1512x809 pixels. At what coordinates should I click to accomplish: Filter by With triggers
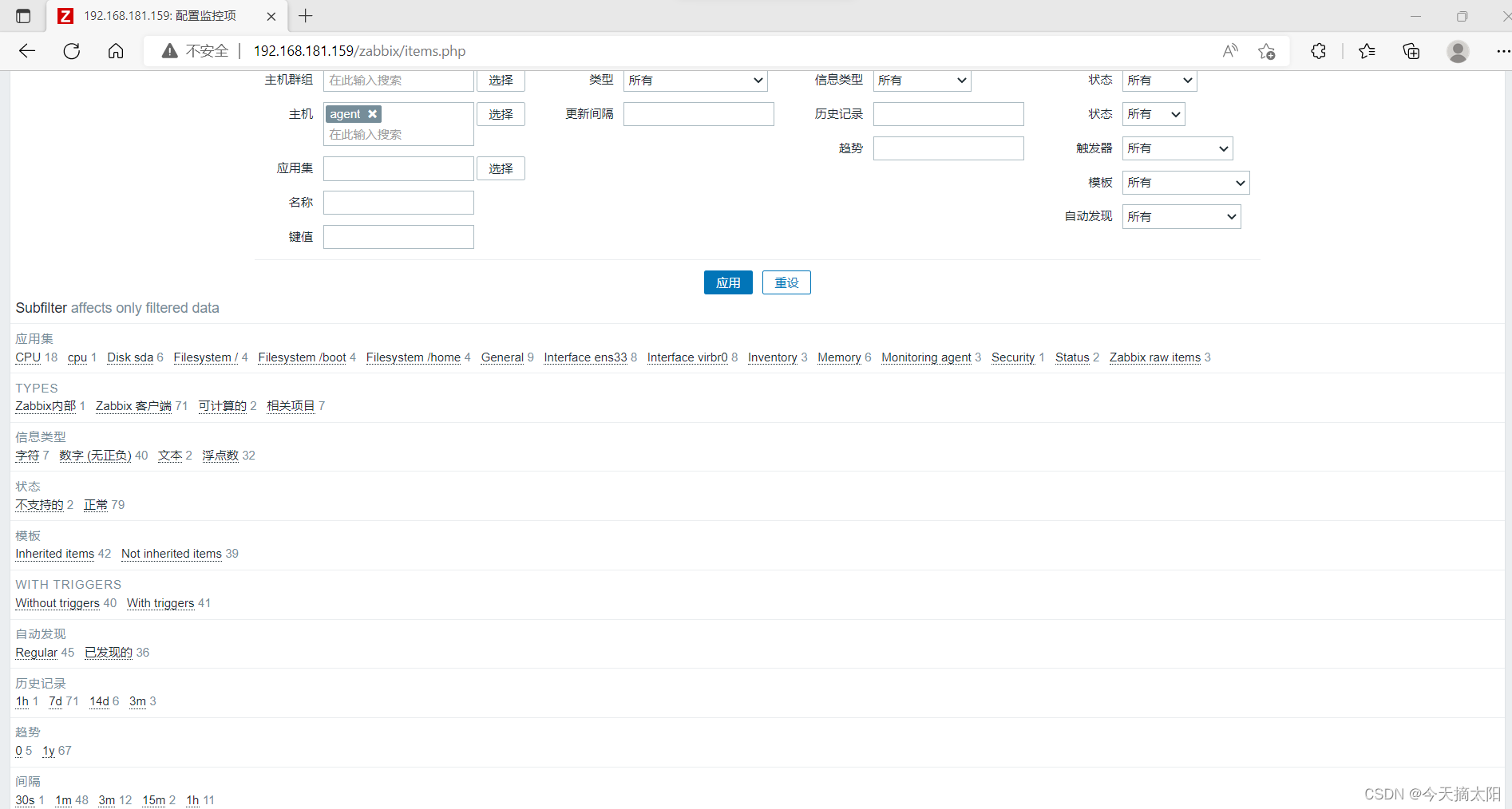[x=160, y=603]
